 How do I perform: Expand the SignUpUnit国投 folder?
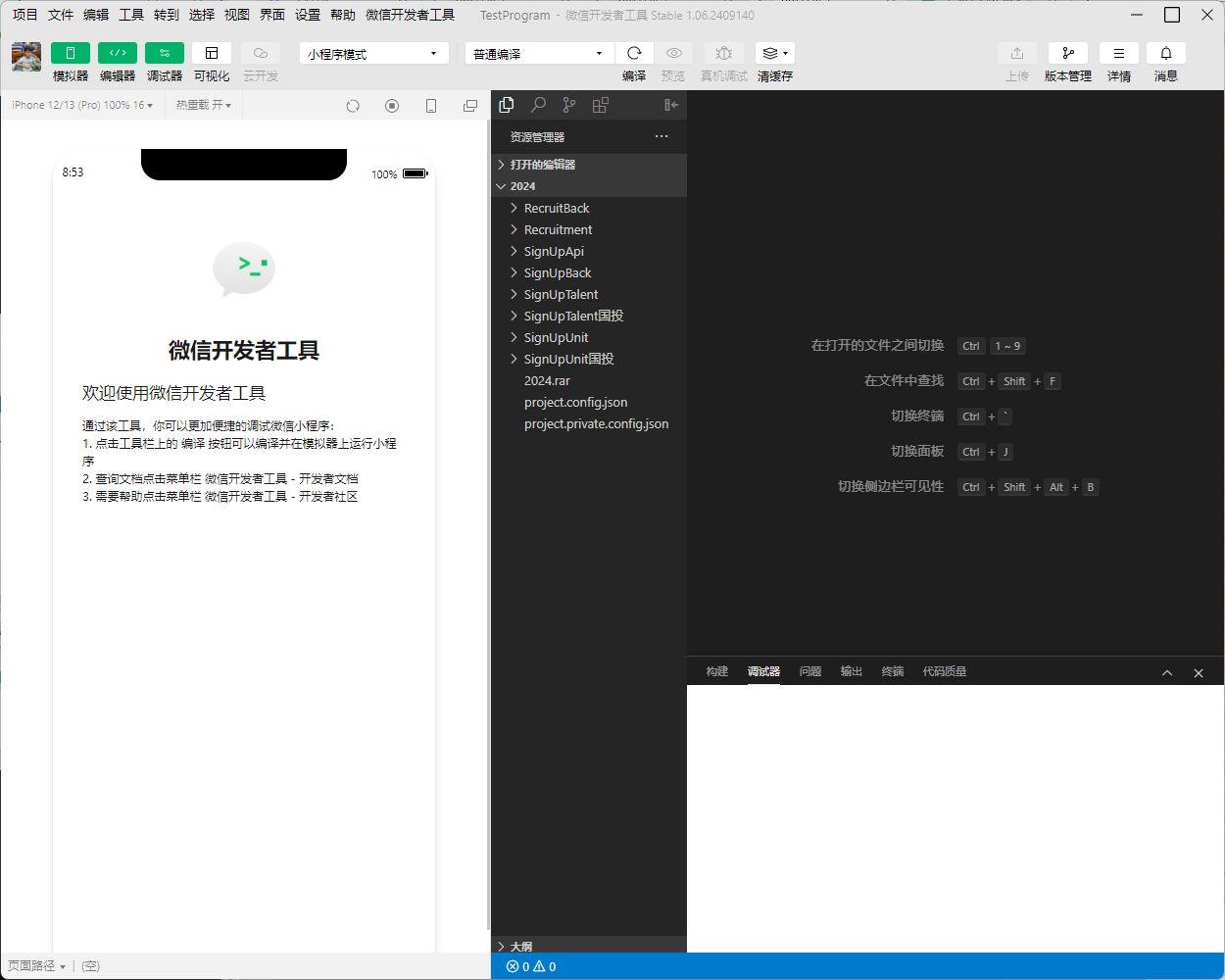pyautogui.click(x=589, y=359)
